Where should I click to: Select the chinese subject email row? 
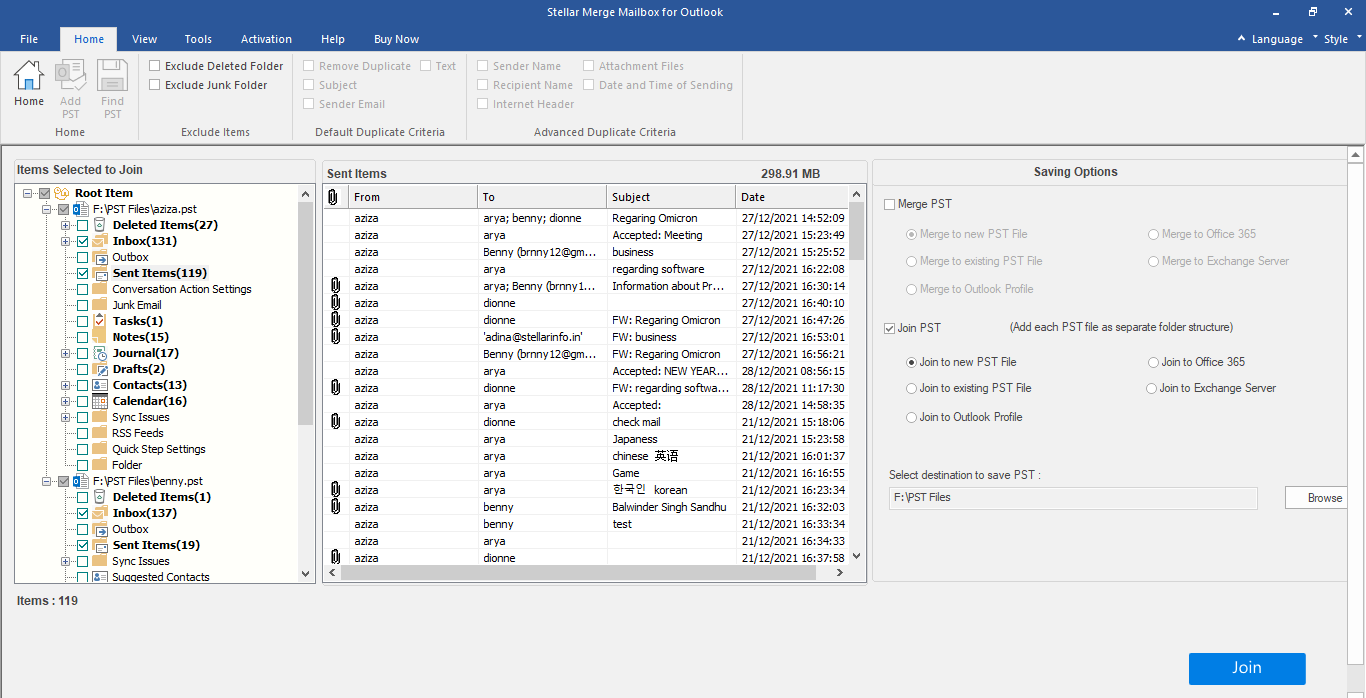[x=585, y=456]
